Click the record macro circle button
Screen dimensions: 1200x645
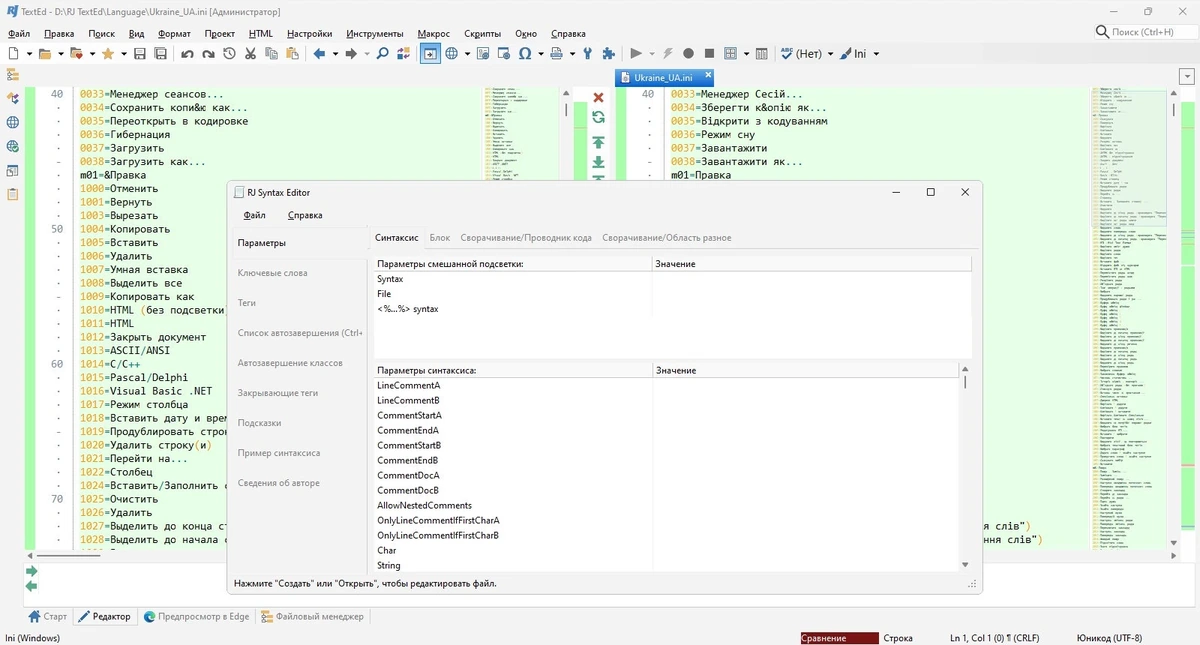coord(688,54)
